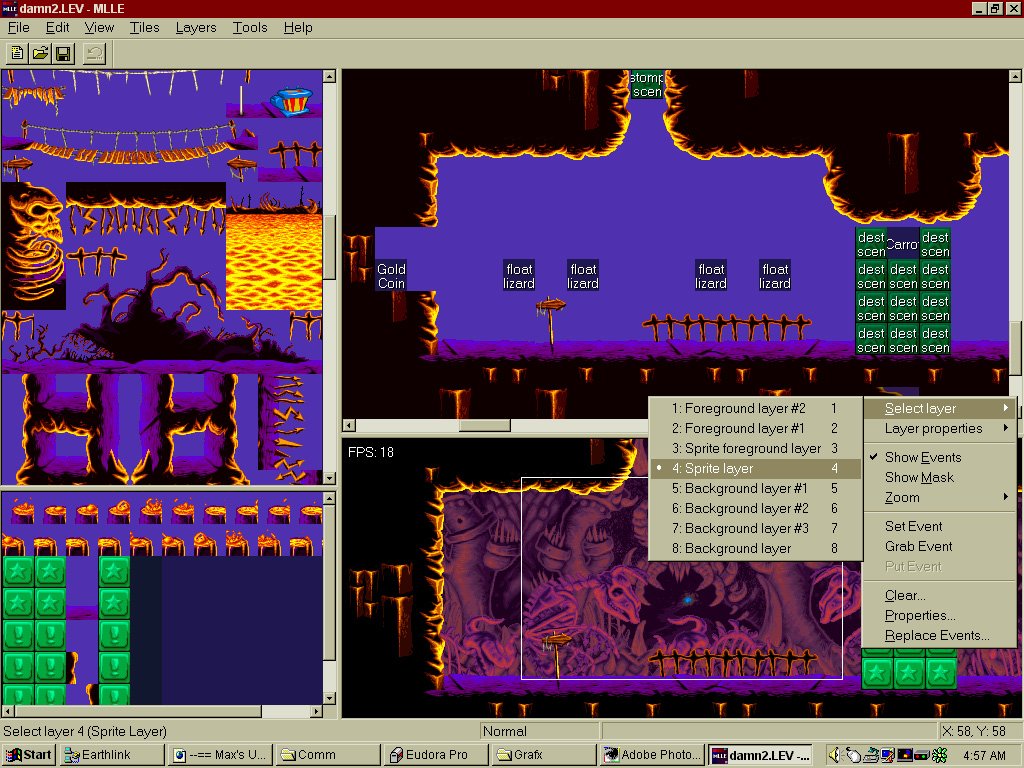The height and width of the screenshot is (768, 1024).
Task: Click the Save level toolbar icon
Action: 63,54
